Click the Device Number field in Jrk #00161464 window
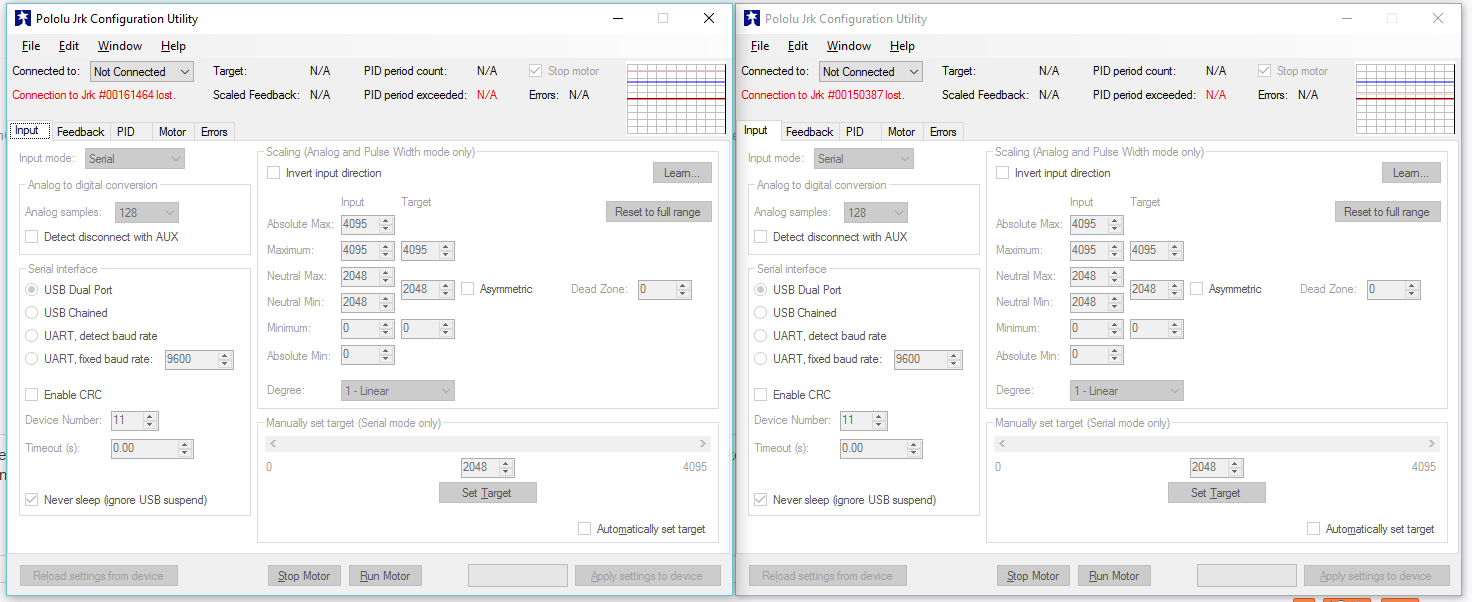 pyautogui.click(x=134, y=421)
